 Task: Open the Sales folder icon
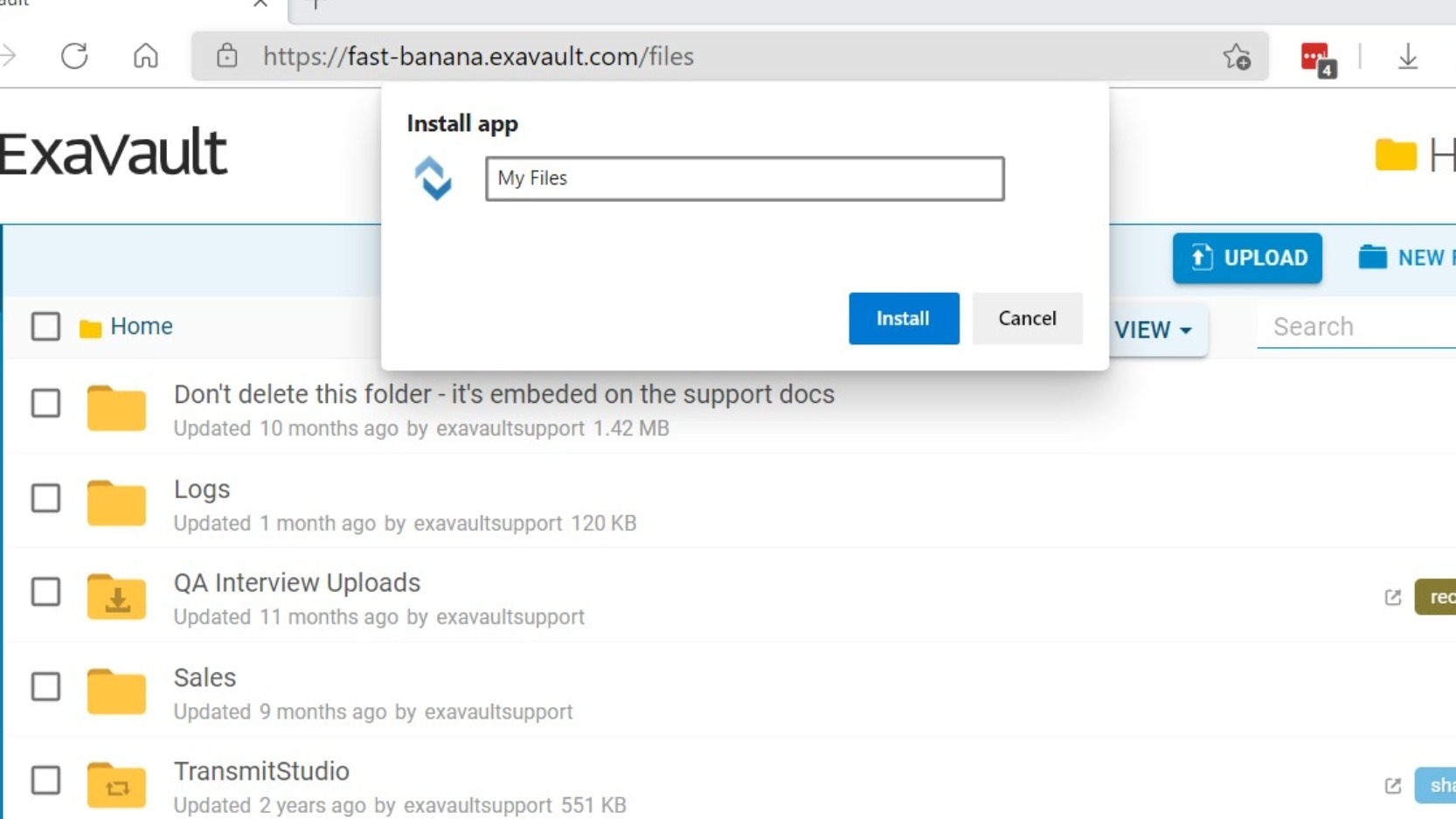[x=116, y=691]
